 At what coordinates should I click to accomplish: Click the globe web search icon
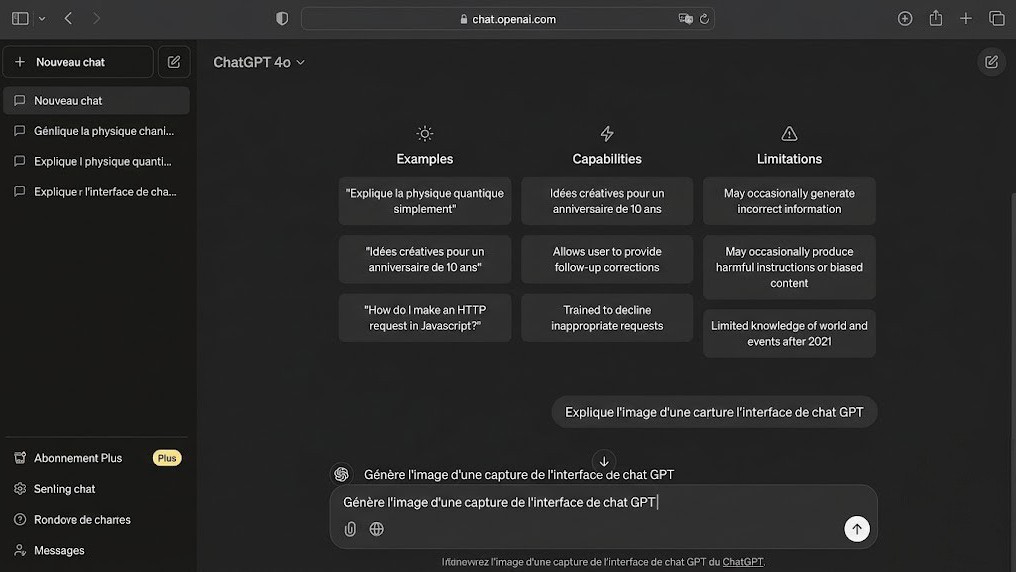377,529
